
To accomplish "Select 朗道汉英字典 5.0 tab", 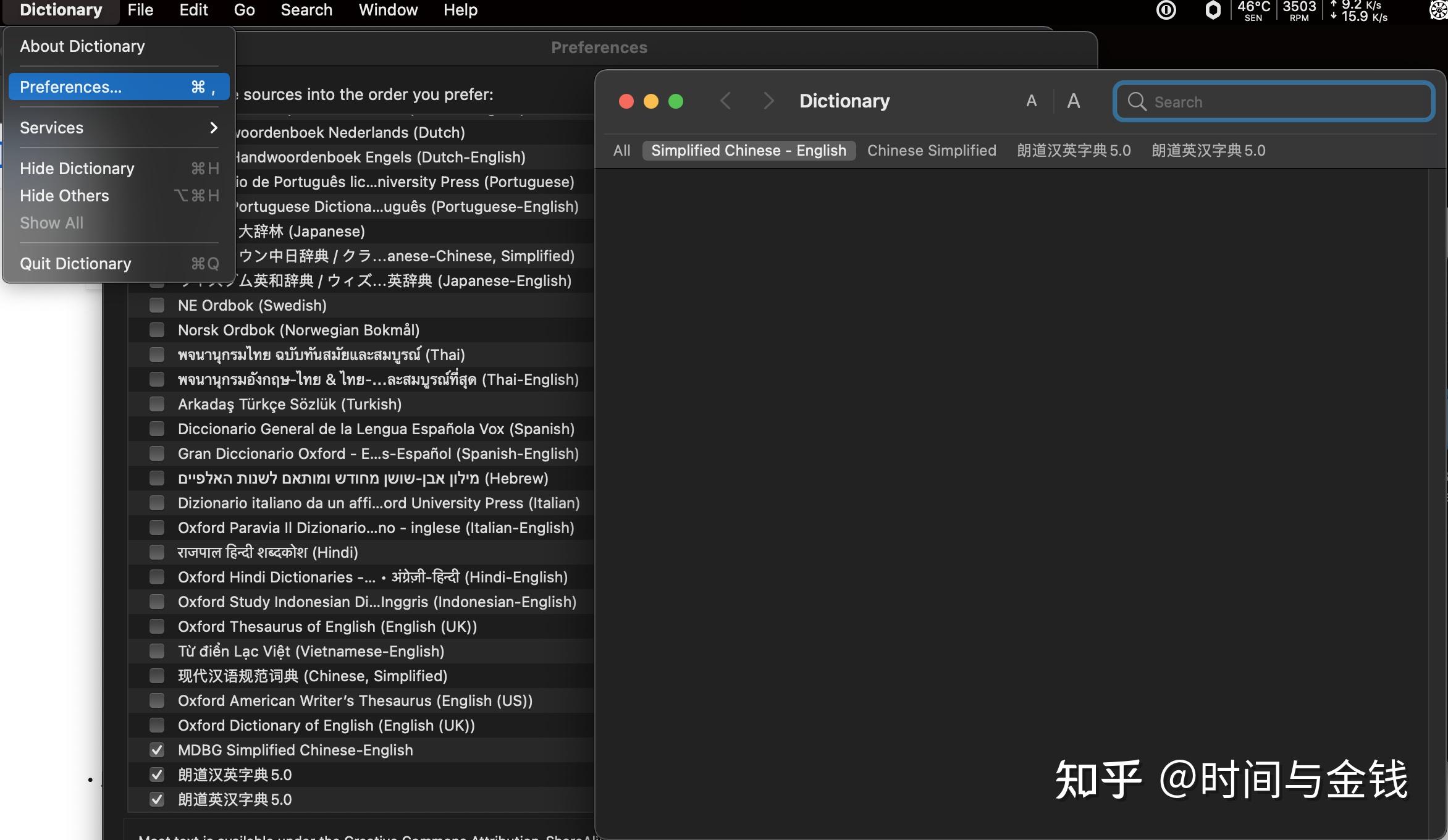I will (1074, 151).
